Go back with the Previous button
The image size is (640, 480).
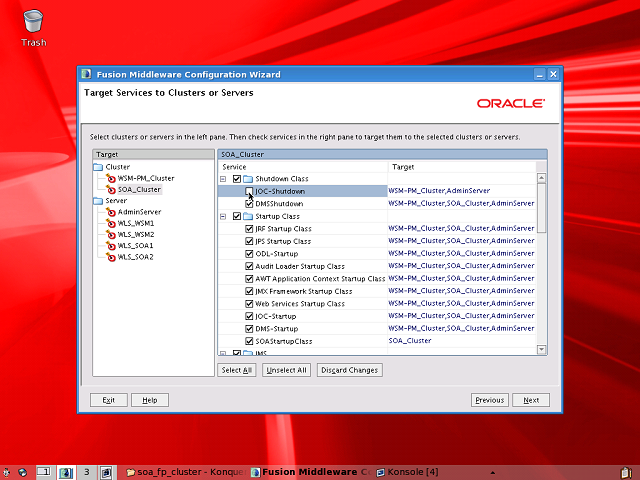click(489, 400)
